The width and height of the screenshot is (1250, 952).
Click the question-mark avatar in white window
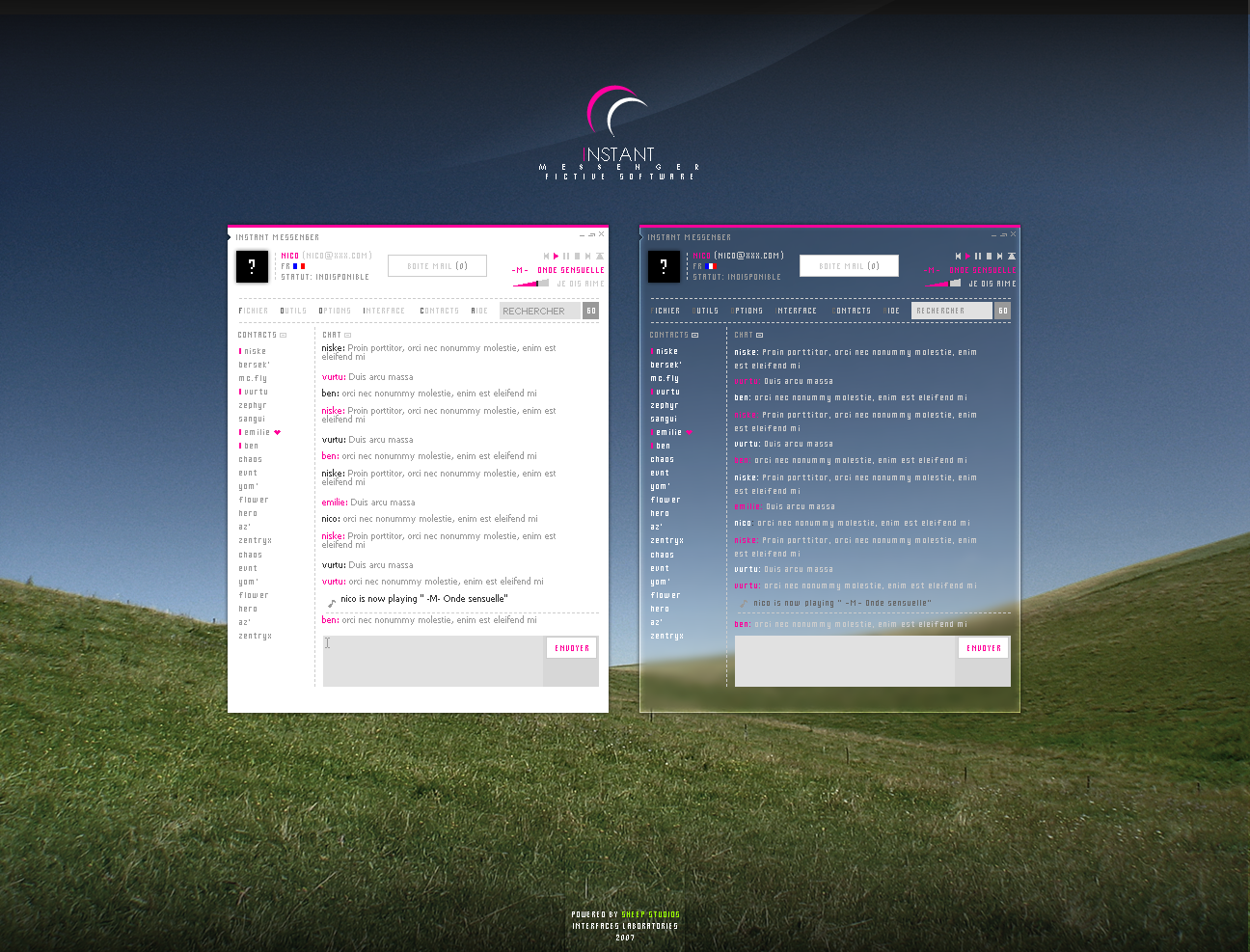pos(252,267)
